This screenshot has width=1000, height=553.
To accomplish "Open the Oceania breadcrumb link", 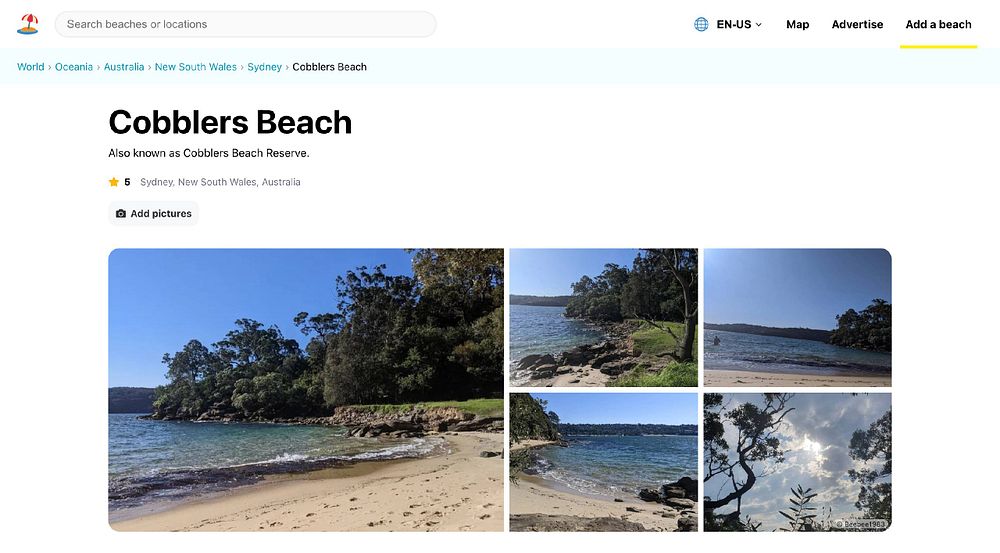I will pos(74,67).
